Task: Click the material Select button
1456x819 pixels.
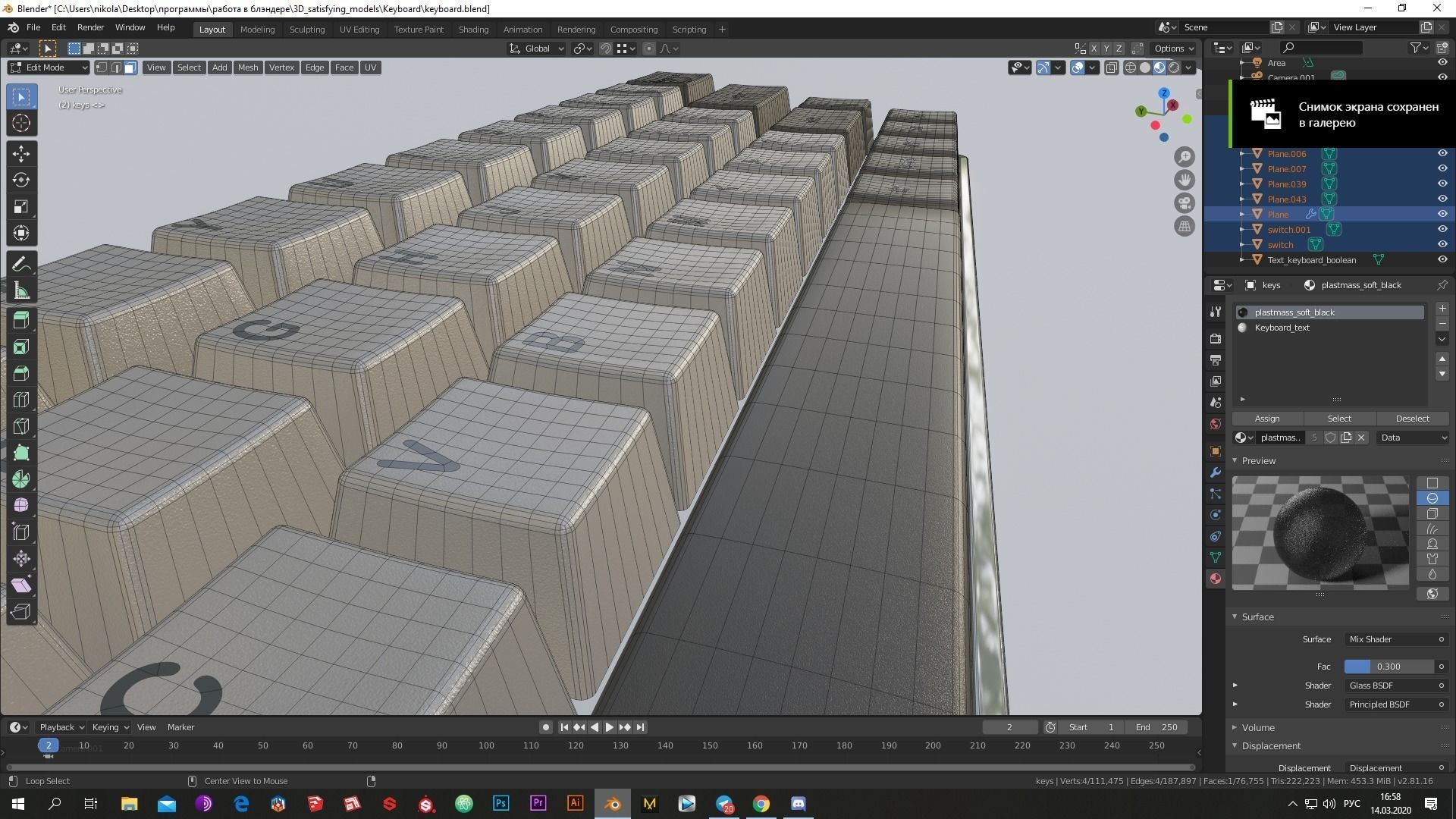Action: point(1339,419)
